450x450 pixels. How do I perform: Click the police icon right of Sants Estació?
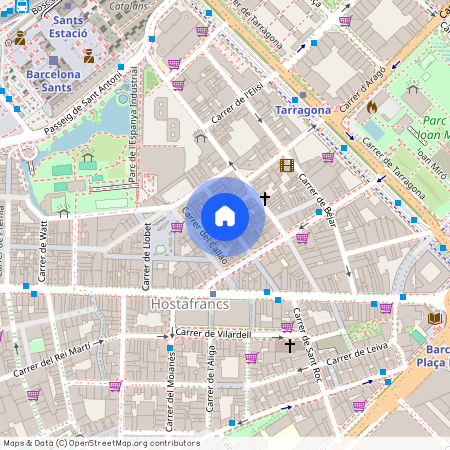click(x=89, y=56)
